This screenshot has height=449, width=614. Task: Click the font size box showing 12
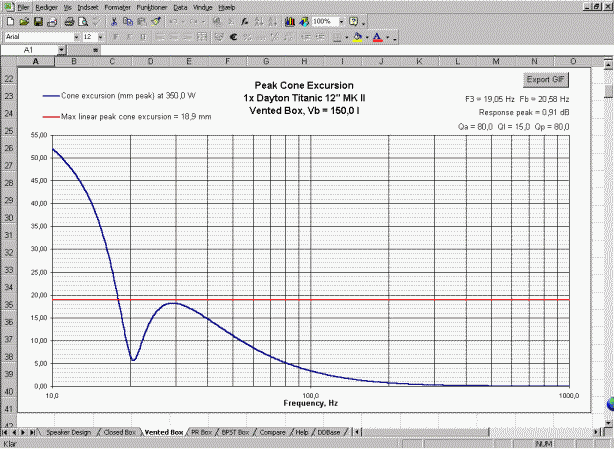click(x=88, y=37)
